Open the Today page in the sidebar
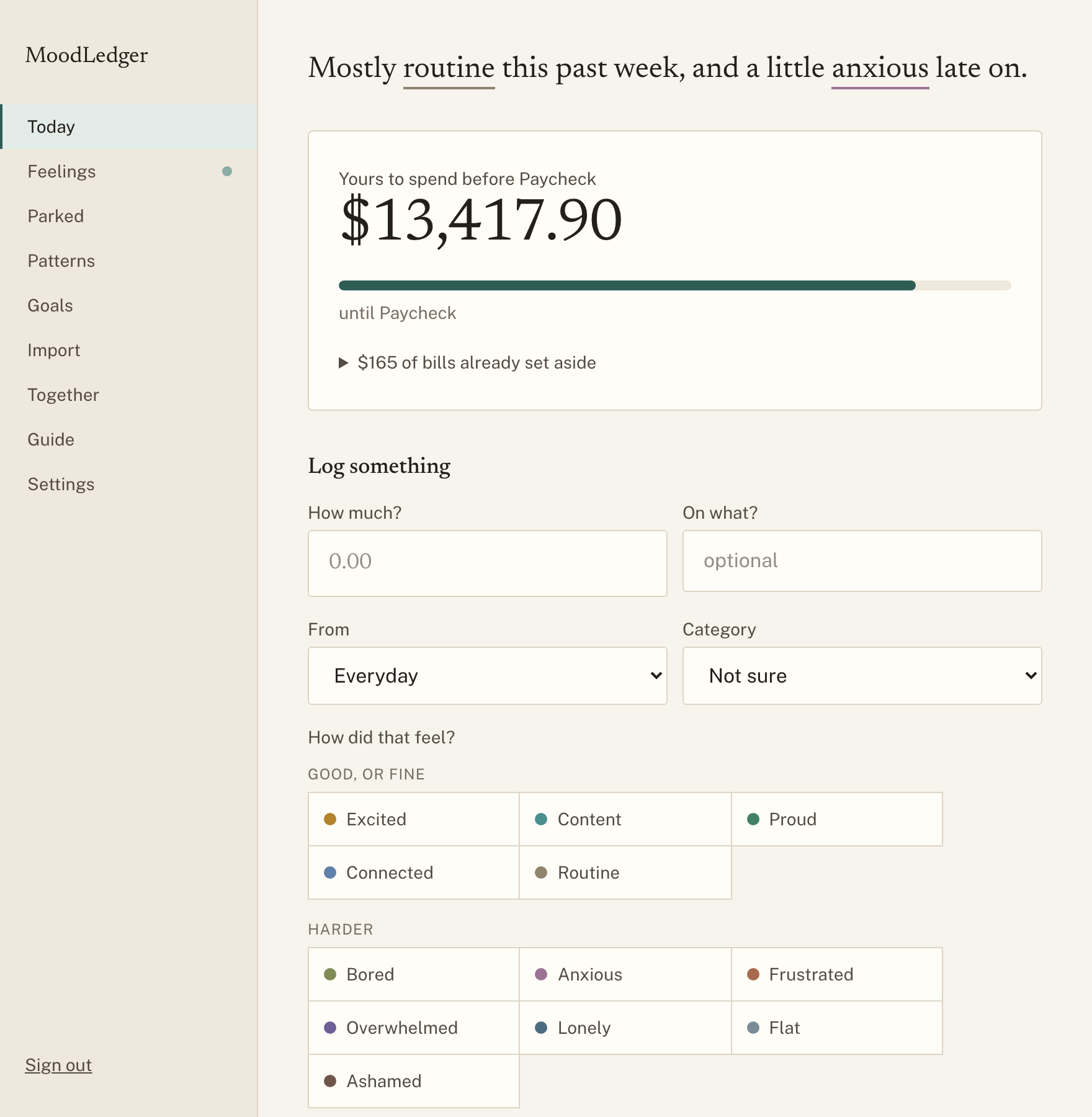The width and height of the screenshot is (1092, 1117). [128, 127]
